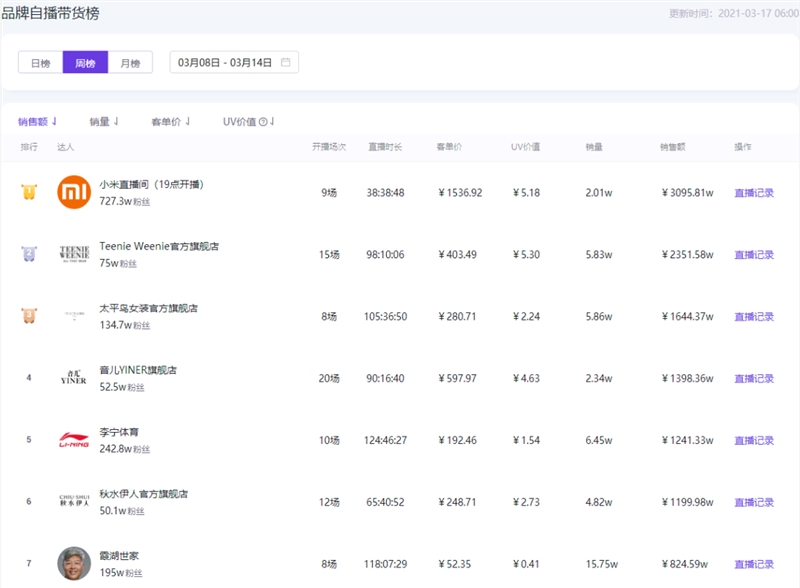The image size is (800, 588).
Task: Click the 242.8w粉丝 follower count
Action: click(124, 449)
